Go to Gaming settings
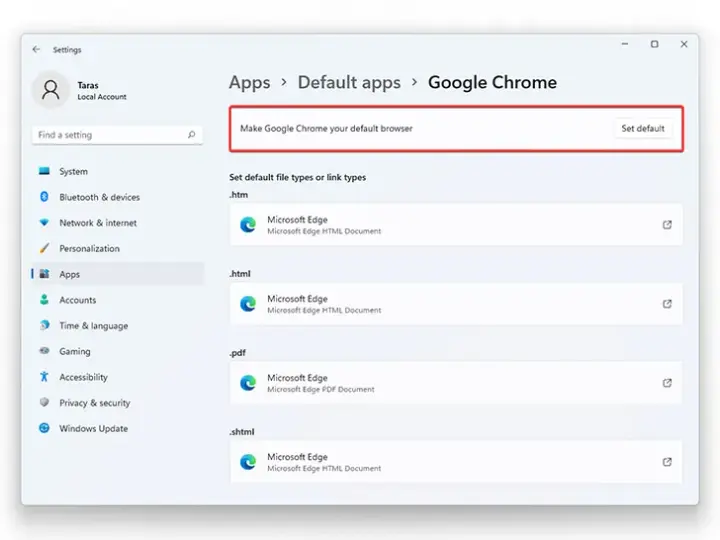This screenshot has height=540, width=720. click(118, 351)
